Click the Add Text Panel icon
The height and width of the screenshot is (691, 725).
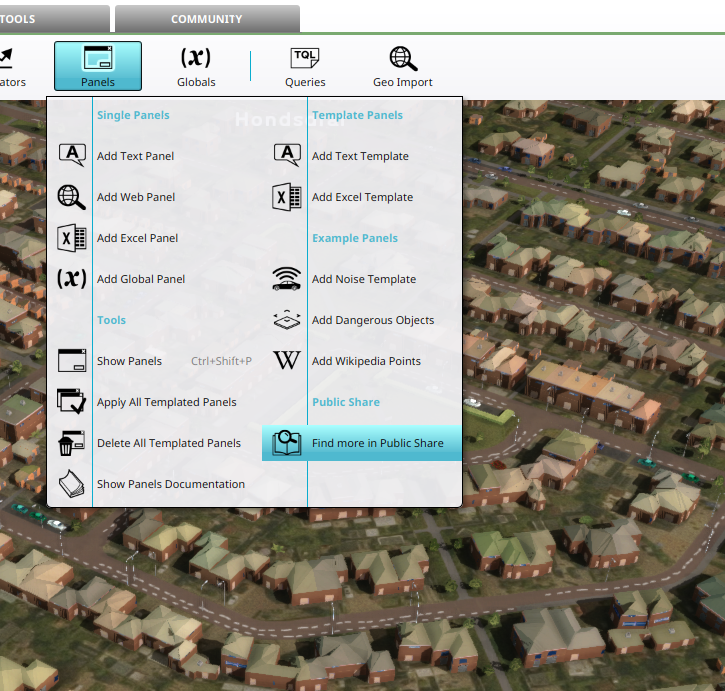pyautogui.click(x=71, y=155)
